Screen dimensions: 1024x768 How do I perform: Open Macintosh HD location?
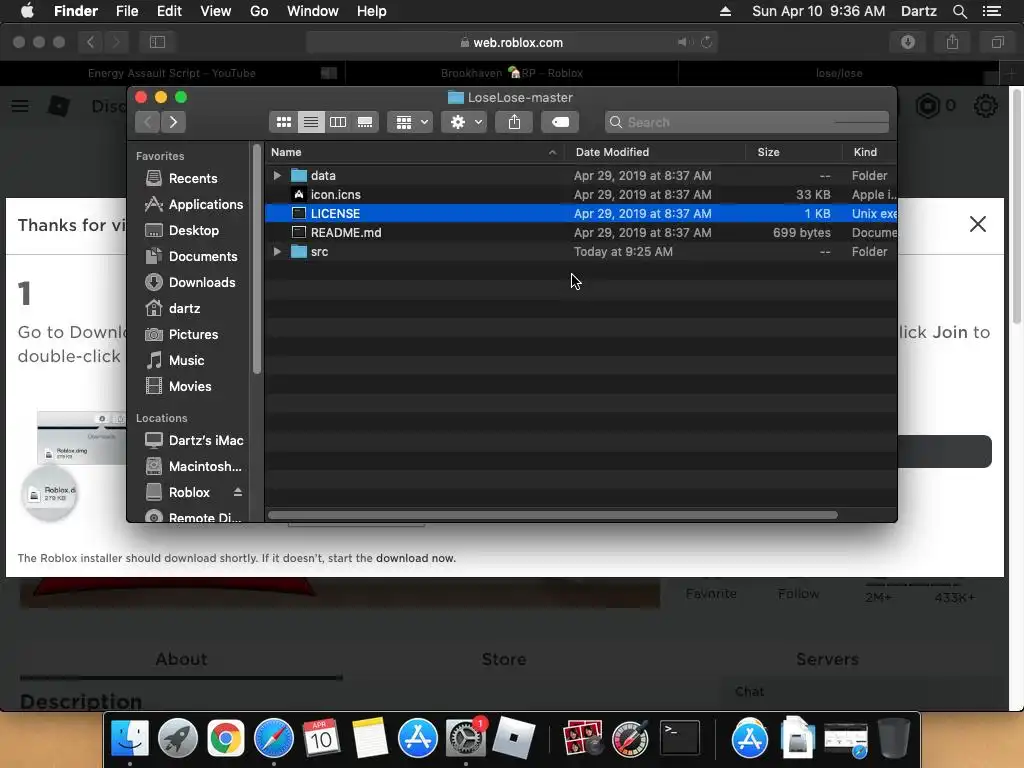tap(193, 466)
